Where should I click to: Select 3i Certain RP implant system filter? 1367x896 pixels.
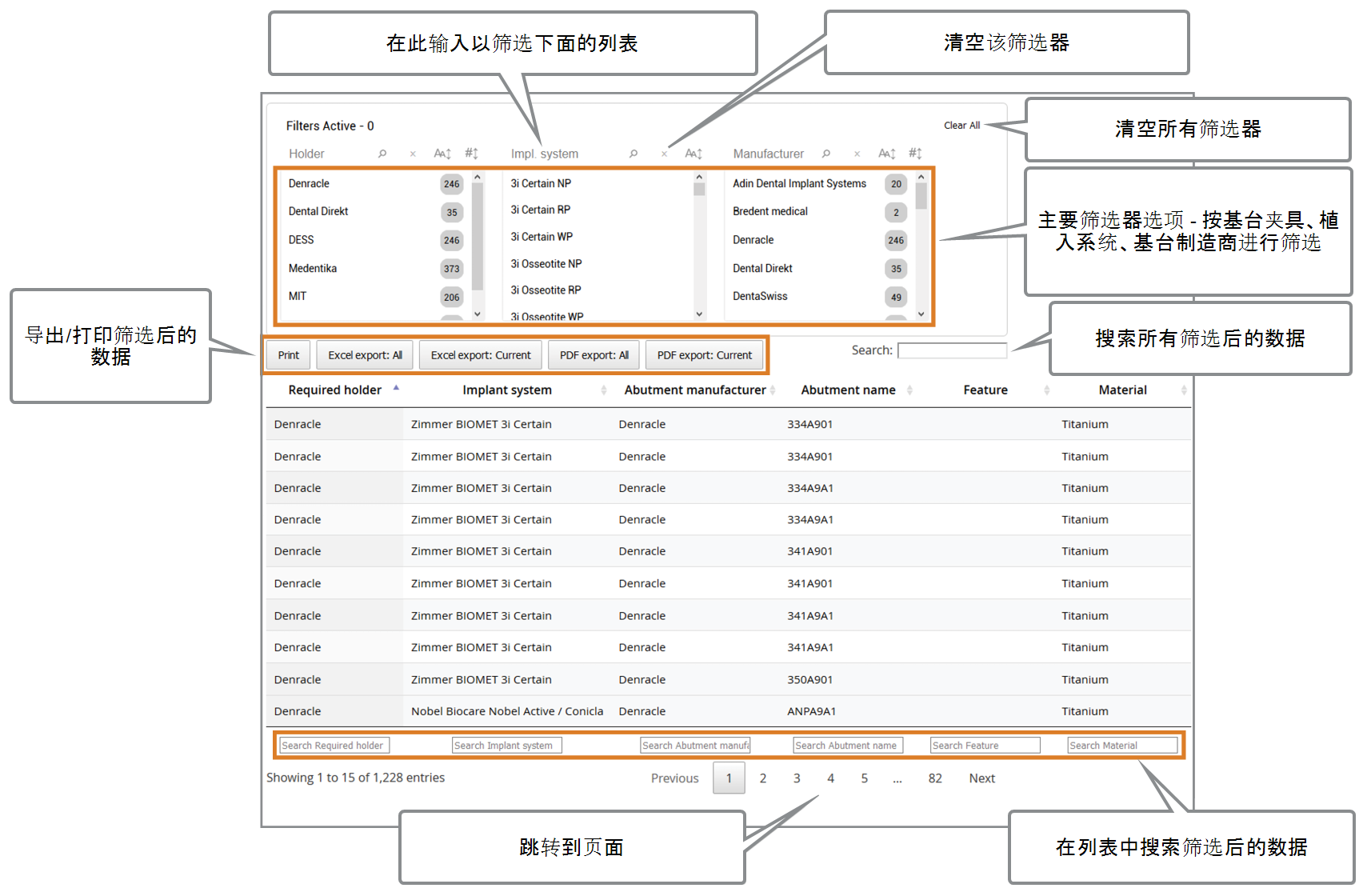541,210
